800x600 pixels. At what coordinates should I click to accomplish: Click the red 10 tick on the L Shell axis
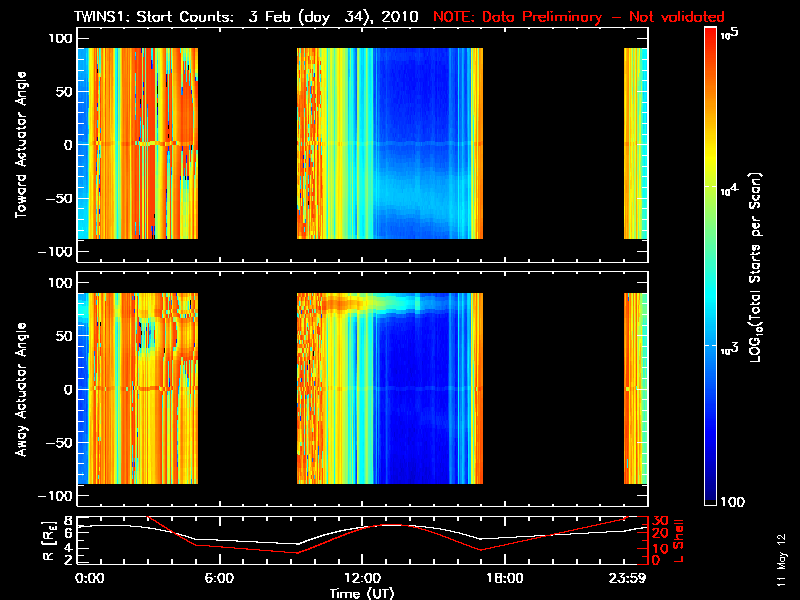[660, 549]
